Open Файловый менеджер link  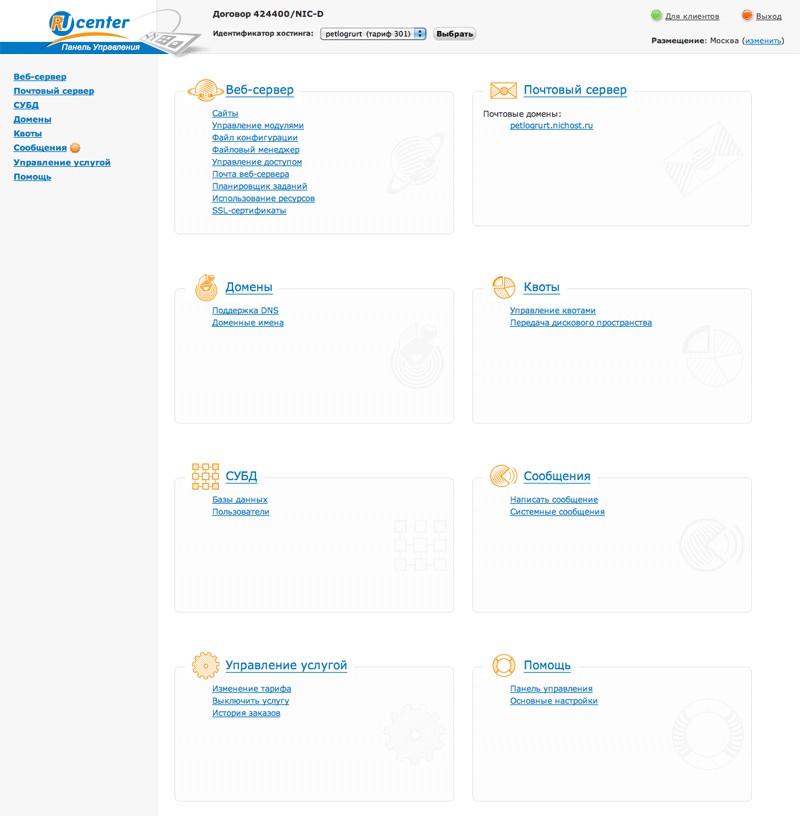point(256,149)
